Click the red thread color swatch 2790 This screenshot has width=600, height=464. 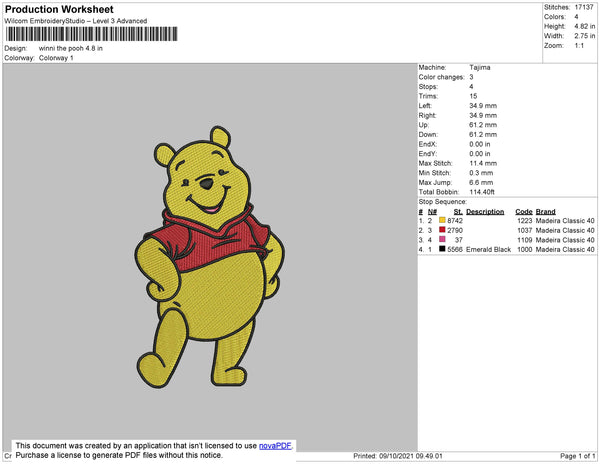pyautogui.click(x=442, y=230)
